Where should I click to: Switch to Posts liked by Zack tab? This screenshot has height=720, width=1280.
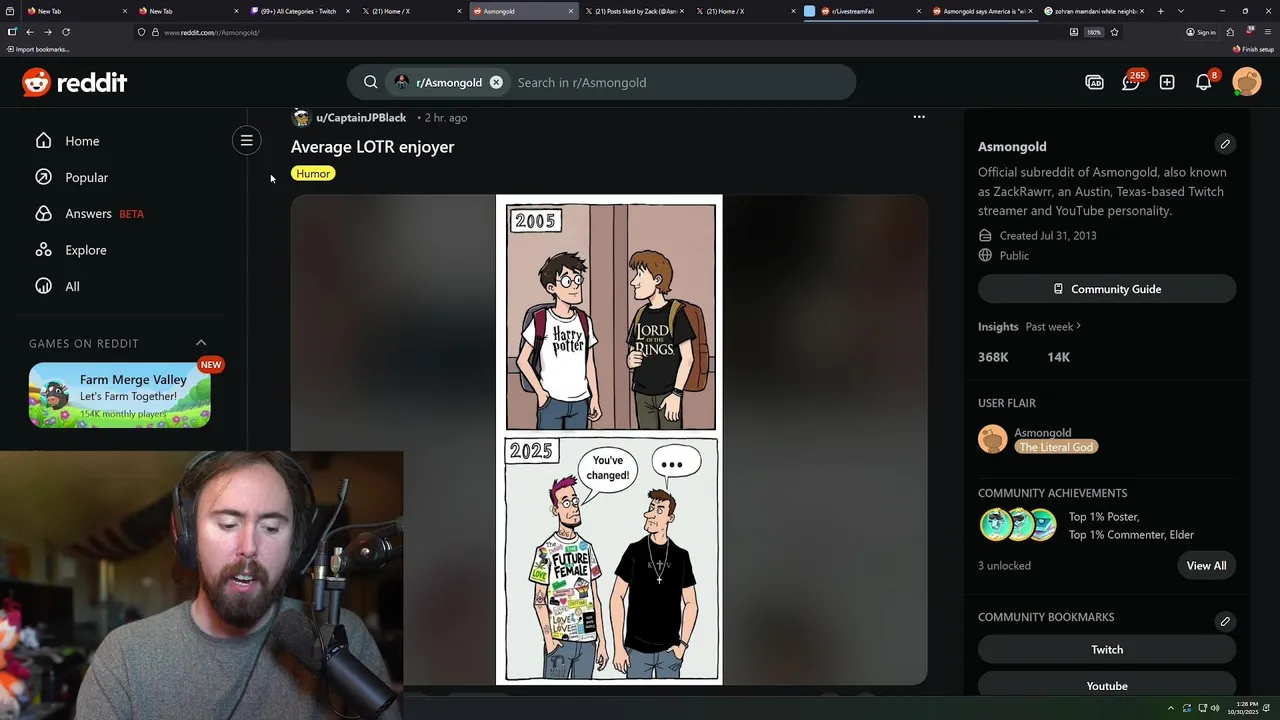click(x=632, y=11)
